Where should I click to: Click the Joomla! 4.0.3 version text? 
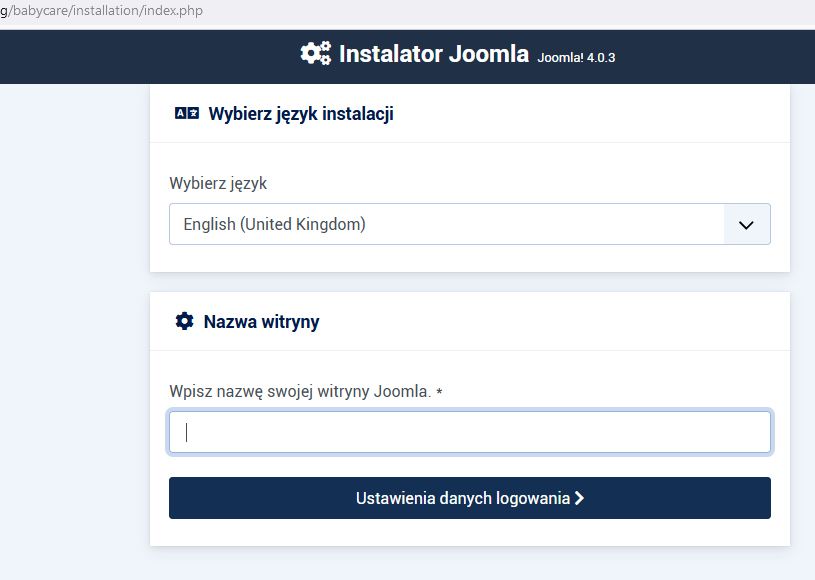(x=576, y=57)
